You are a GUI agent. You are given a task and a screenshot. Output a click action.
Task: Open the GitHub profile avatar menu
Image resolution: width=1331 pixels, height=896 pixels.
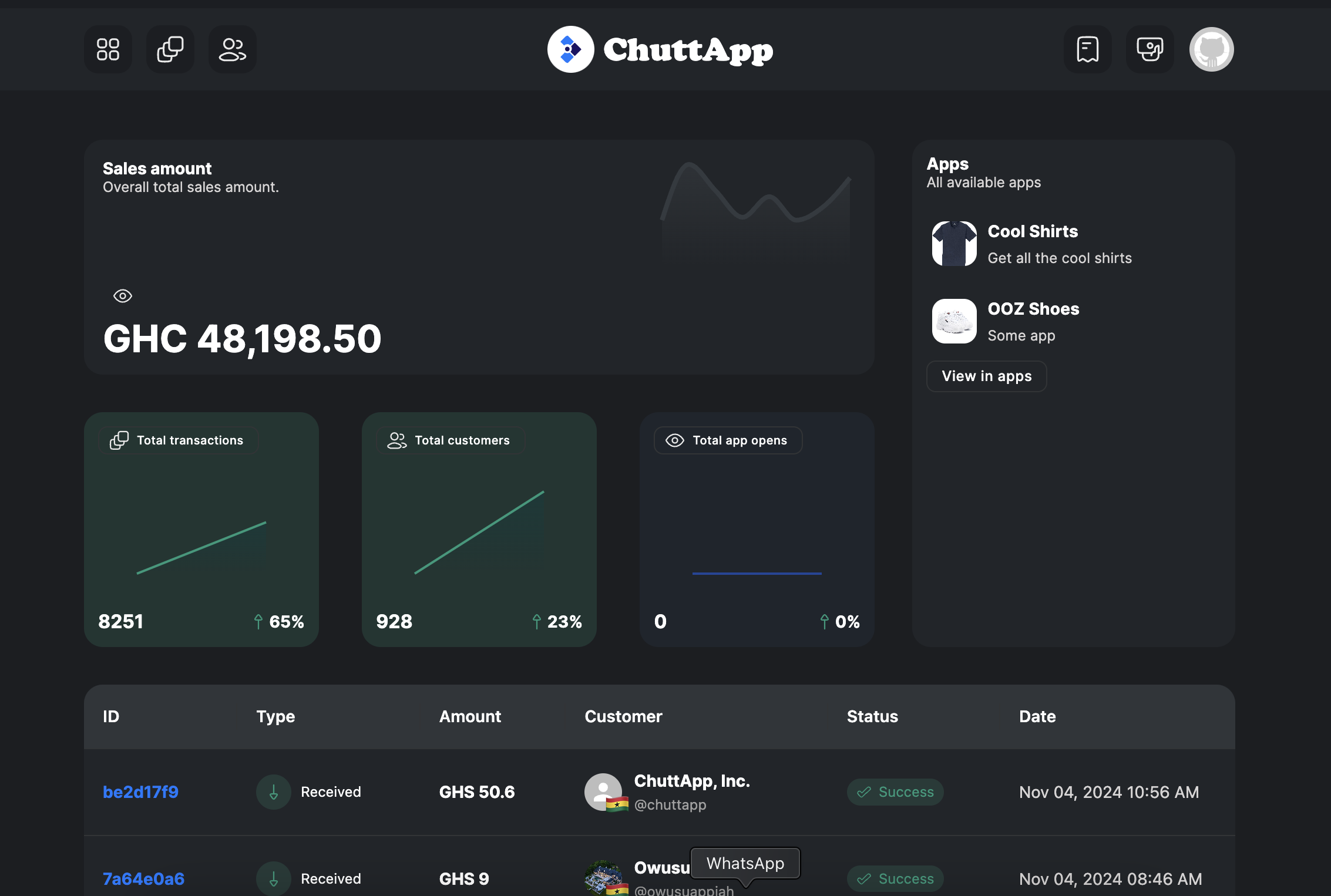1211,49
